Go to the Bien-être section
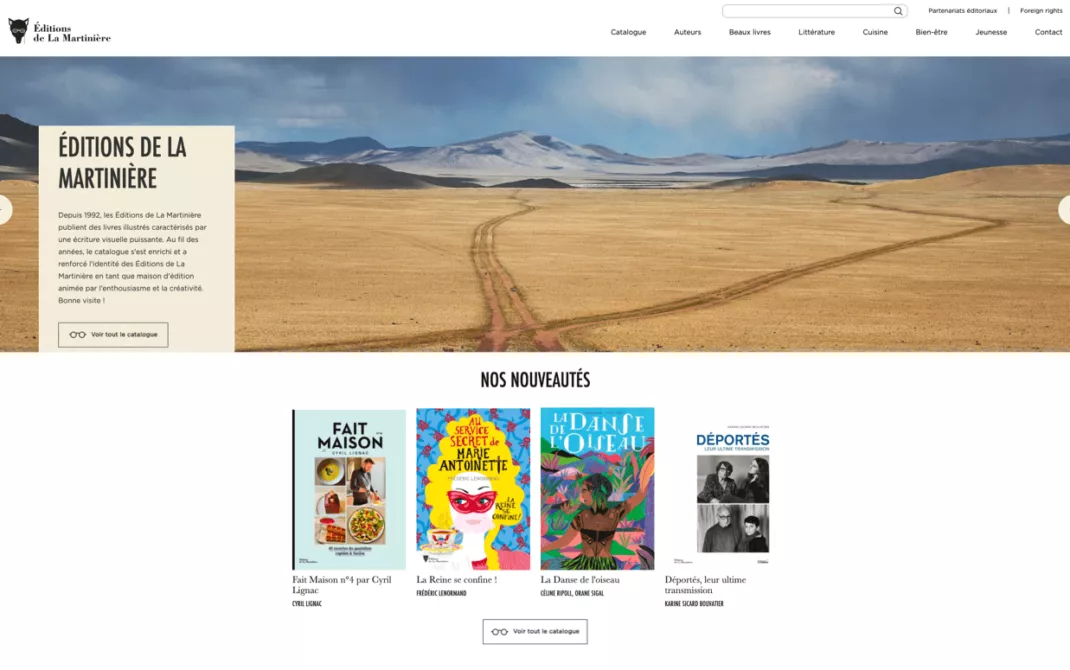This screenshot has width=1070, height=670. (931, 32)
